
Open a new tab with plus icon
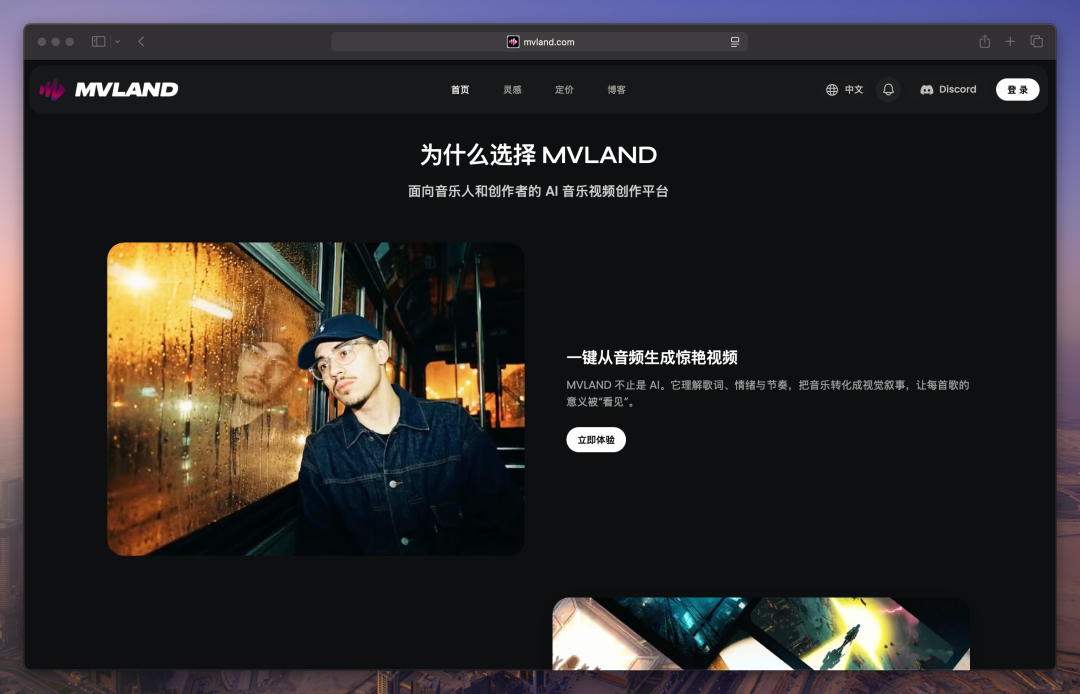(x=1010, y=41)
